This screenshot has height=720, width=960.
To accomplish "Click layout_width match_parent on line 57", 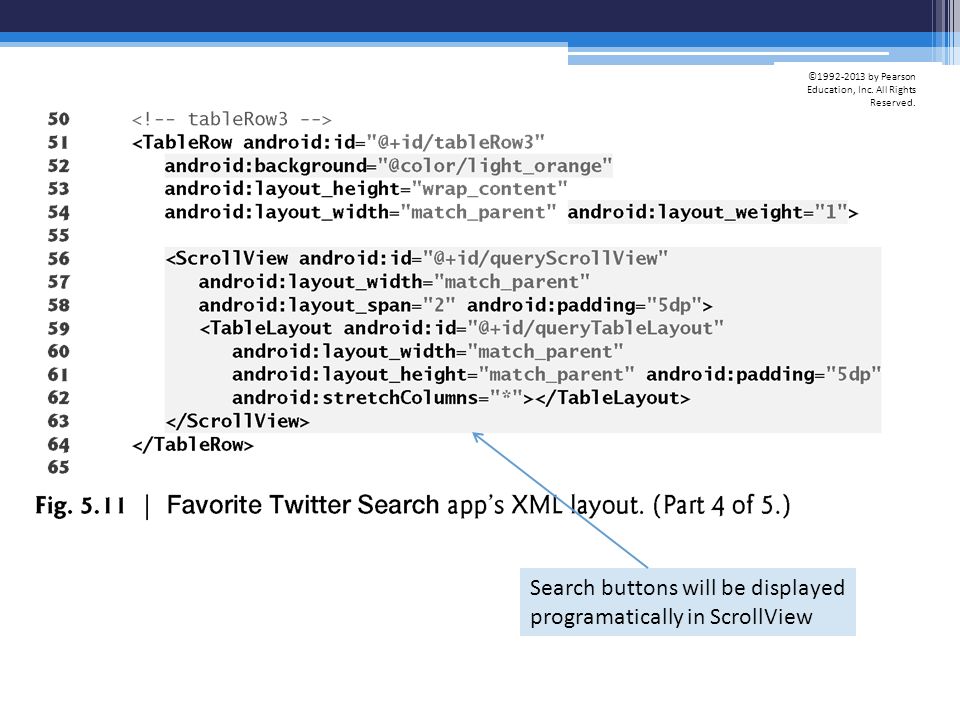I will 394,282.
